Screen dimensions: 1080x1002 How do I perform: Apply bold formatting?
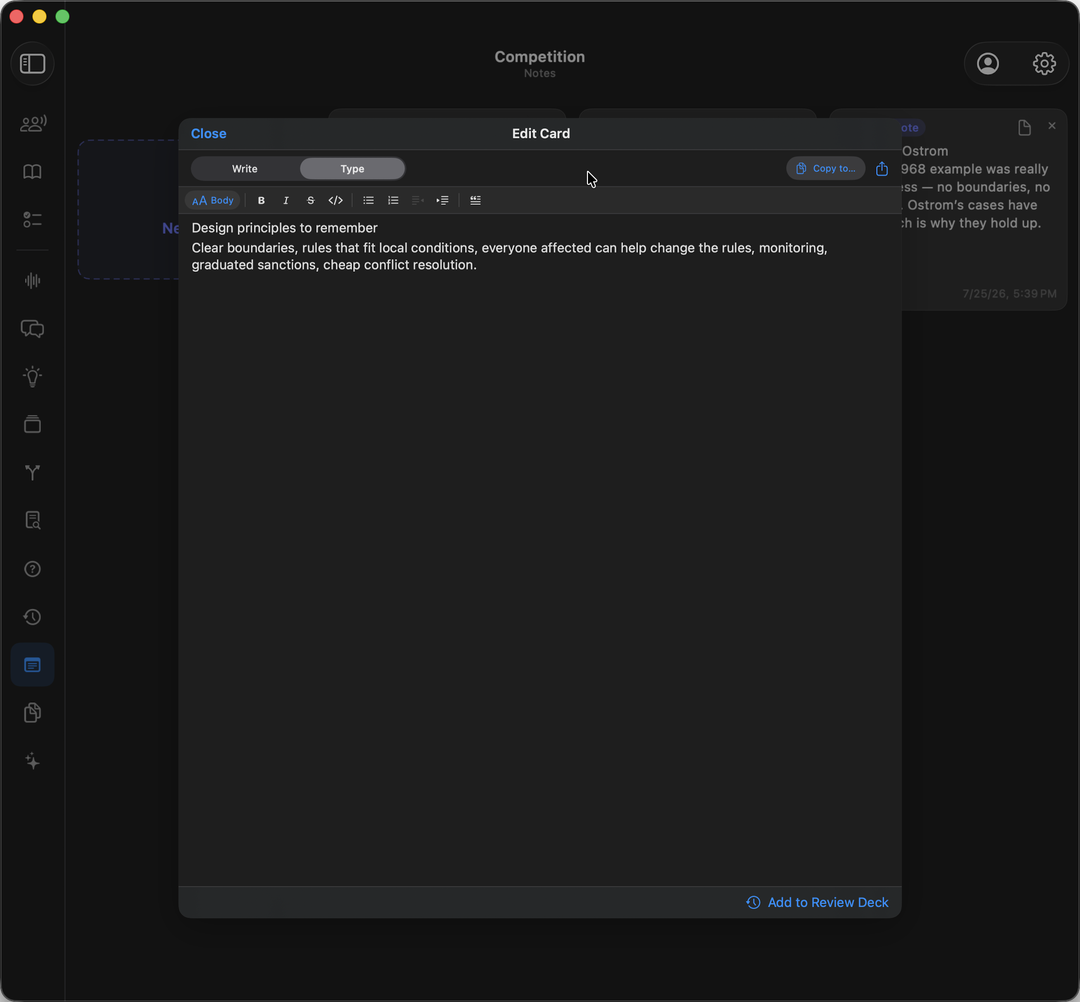pyautogui.click(x=261, y=200)
